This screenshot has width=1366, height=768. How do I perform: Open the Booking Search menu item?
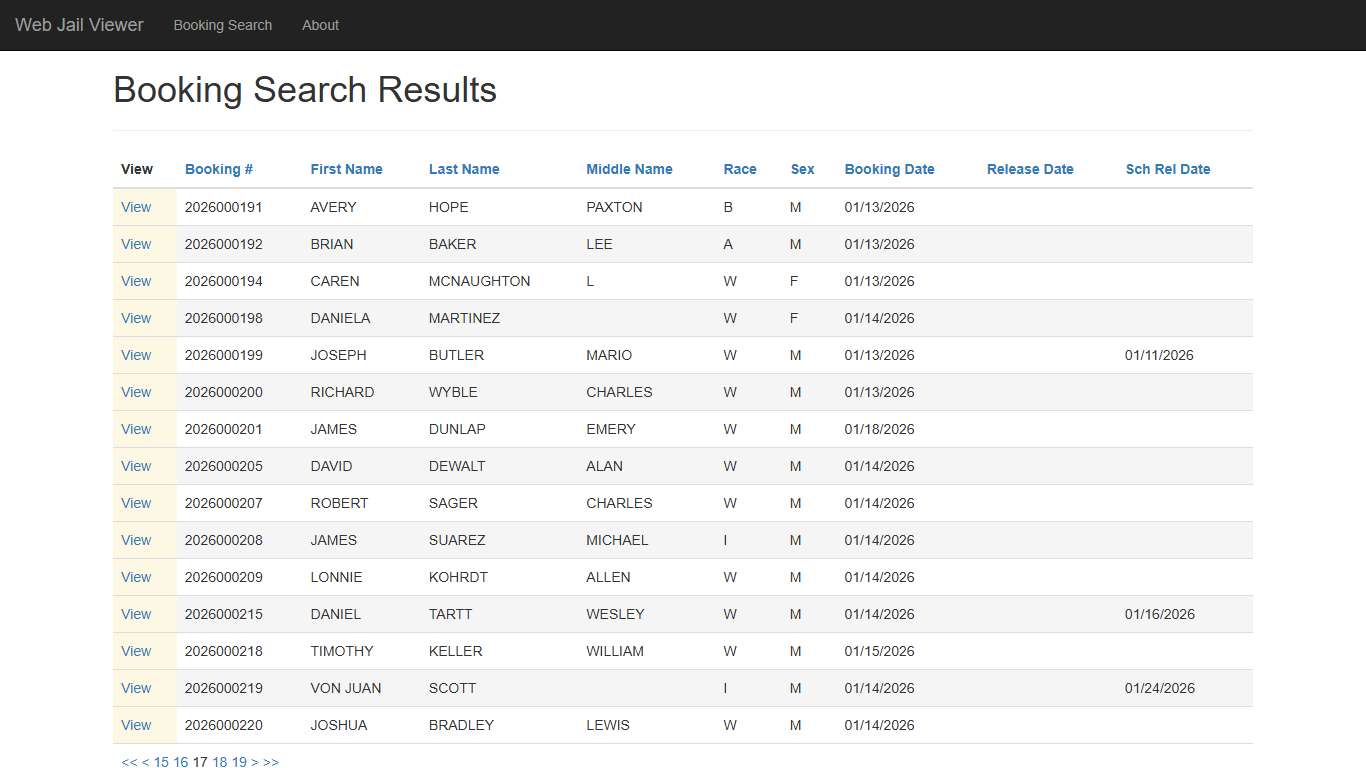point(222,25)
